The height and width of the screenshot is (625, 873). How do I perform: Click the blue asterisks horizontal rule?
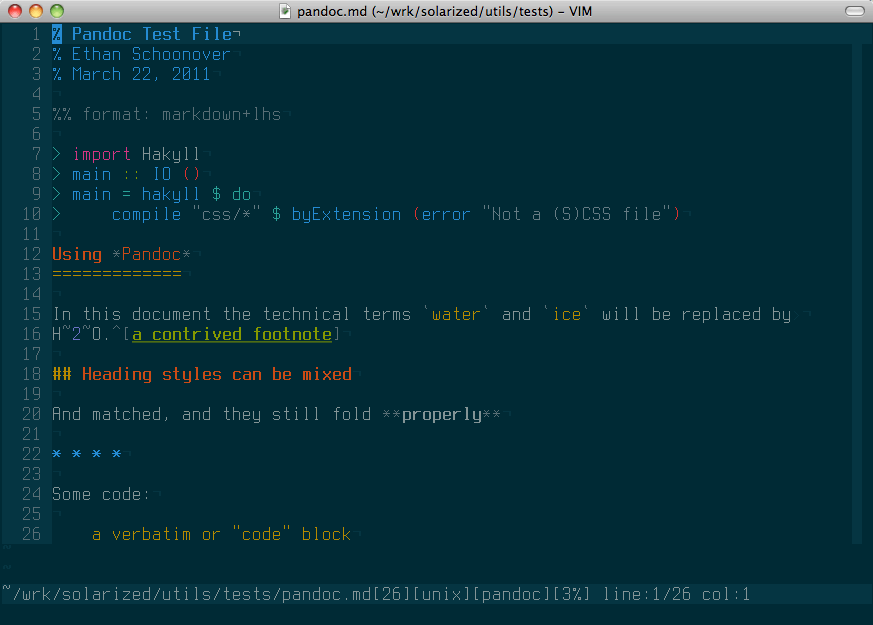pyautogui.click(x=87, y=454)
